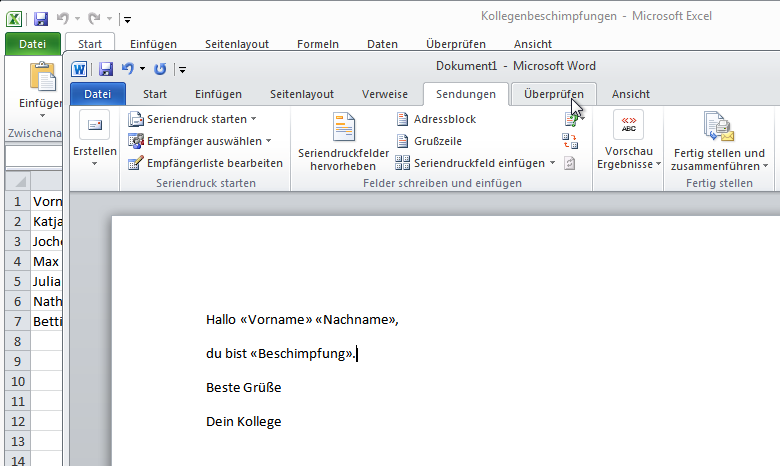Click Excel's save icon in quick access toolbar

41,19
